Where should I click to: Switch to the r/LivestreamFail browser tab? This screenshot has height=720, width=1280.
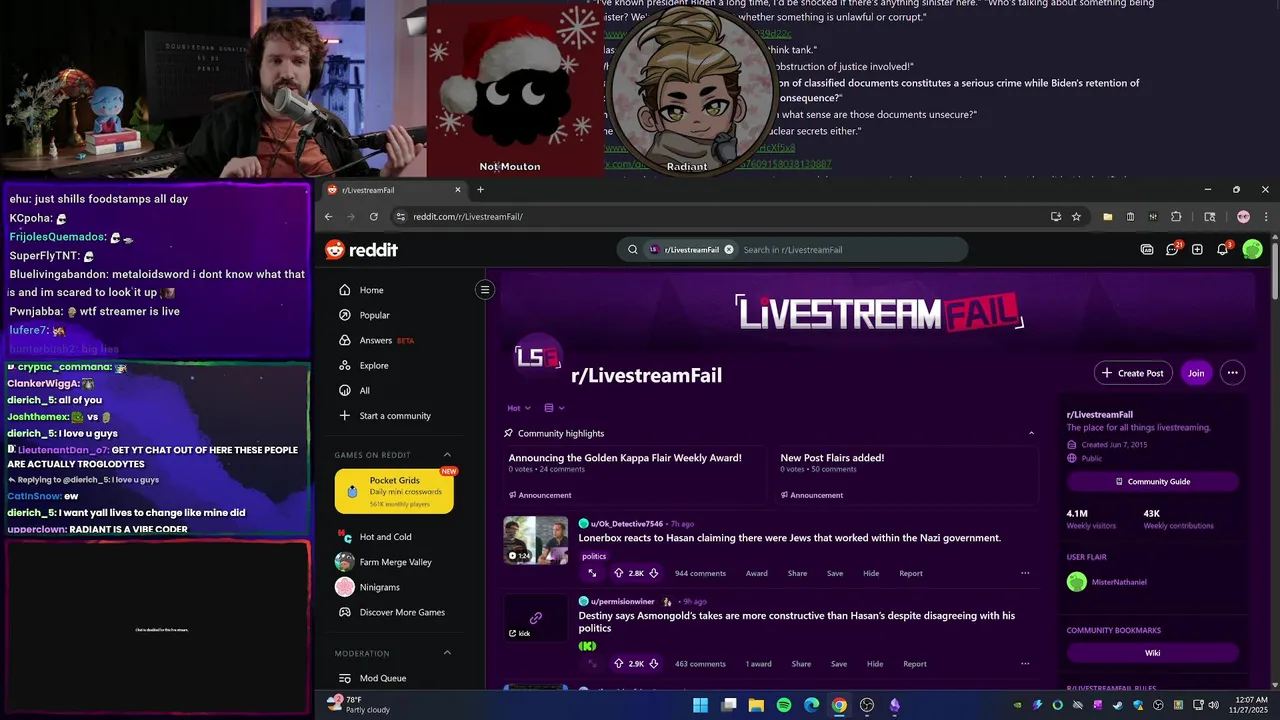pos(393,190)
